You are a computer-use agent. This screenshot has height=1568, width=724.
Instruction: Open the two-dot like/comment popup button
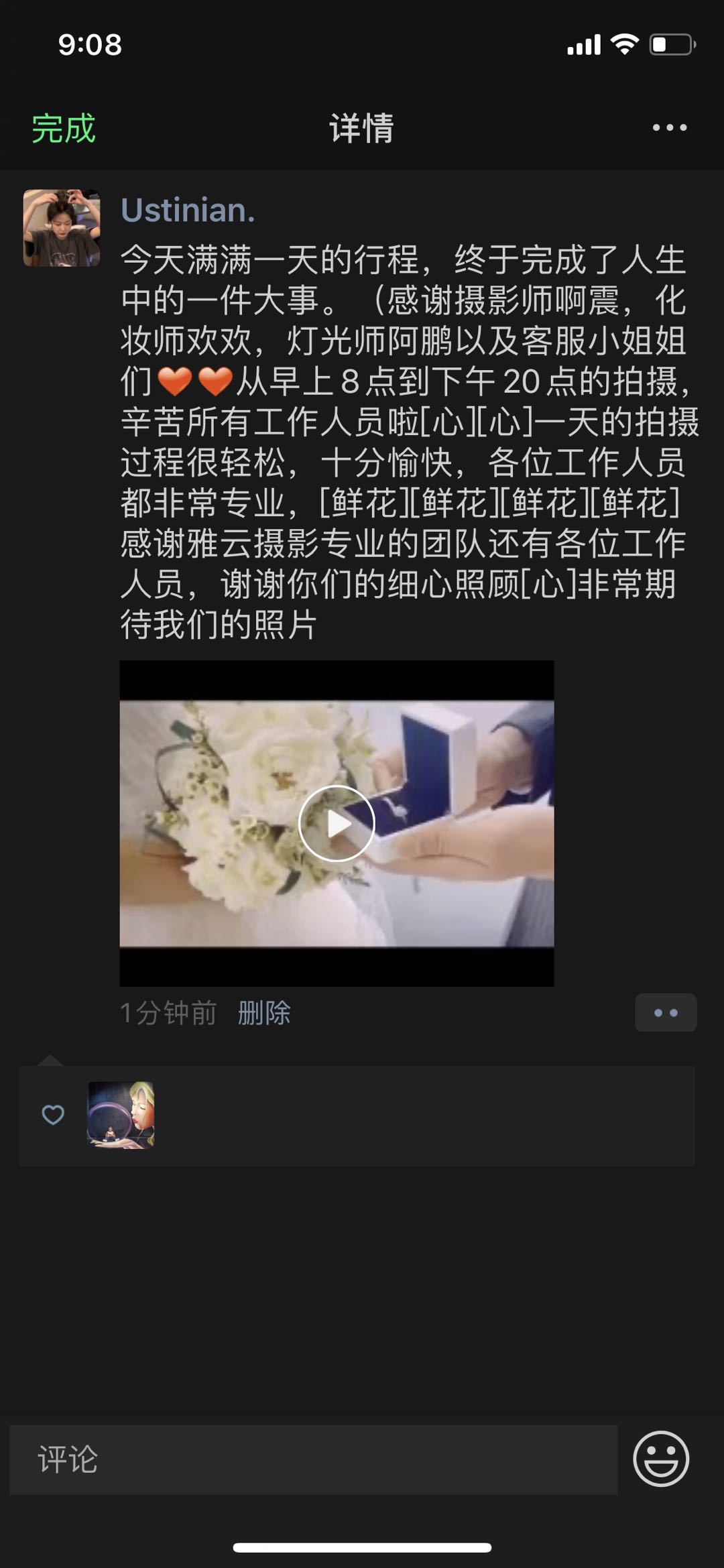click(x=666, y=1012)
